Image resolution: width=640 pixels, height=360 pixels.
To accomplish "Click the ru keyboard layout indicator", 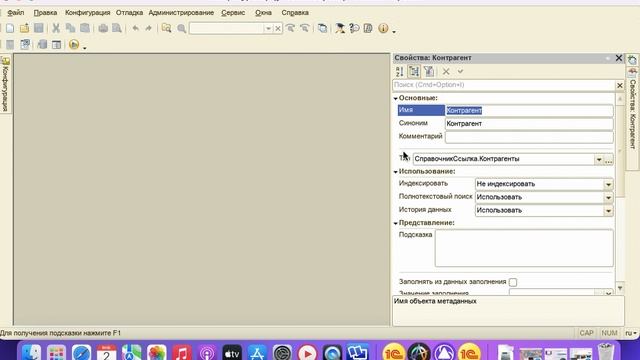I will click(x=631, y=333).
